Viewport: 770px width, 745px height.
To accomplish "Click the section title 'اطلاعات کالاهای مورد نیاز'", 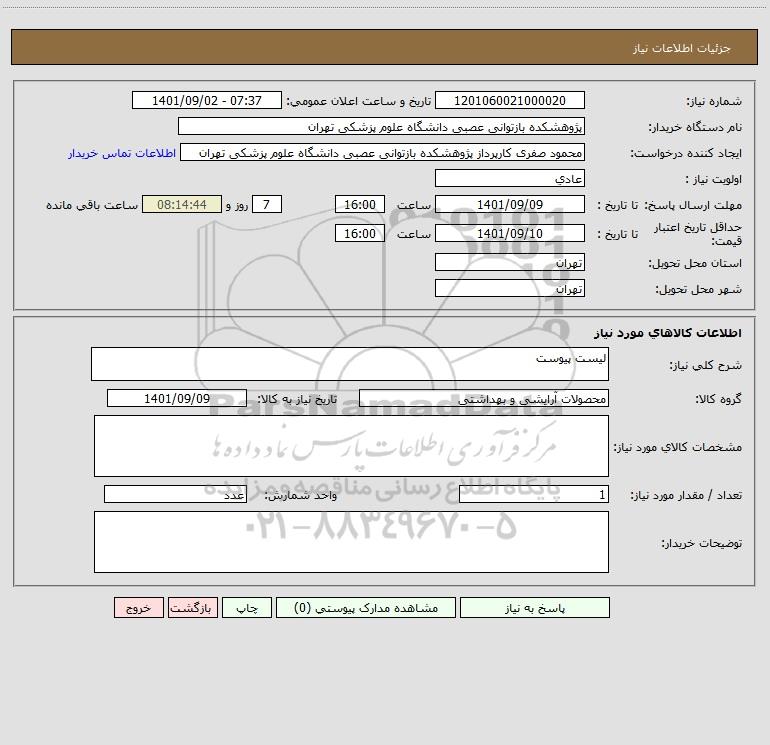I will (x=668, y=333).
